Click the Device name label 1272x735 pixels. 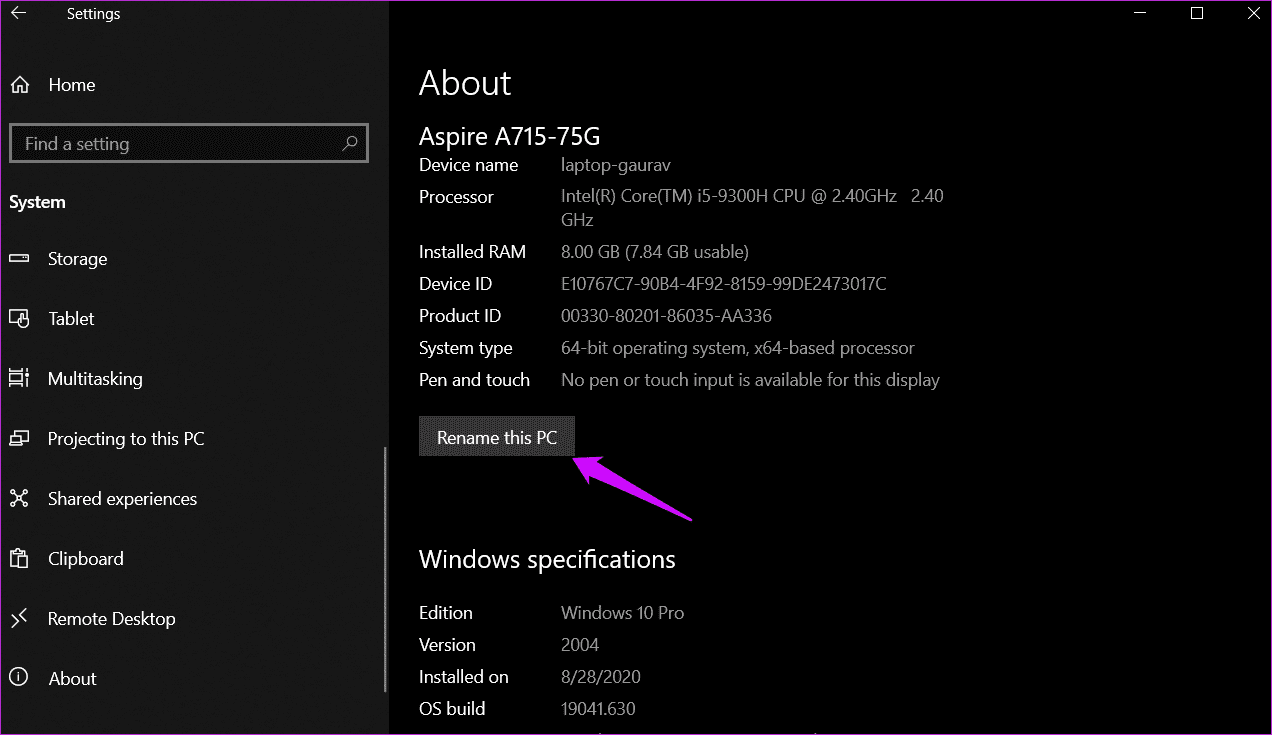468,165
